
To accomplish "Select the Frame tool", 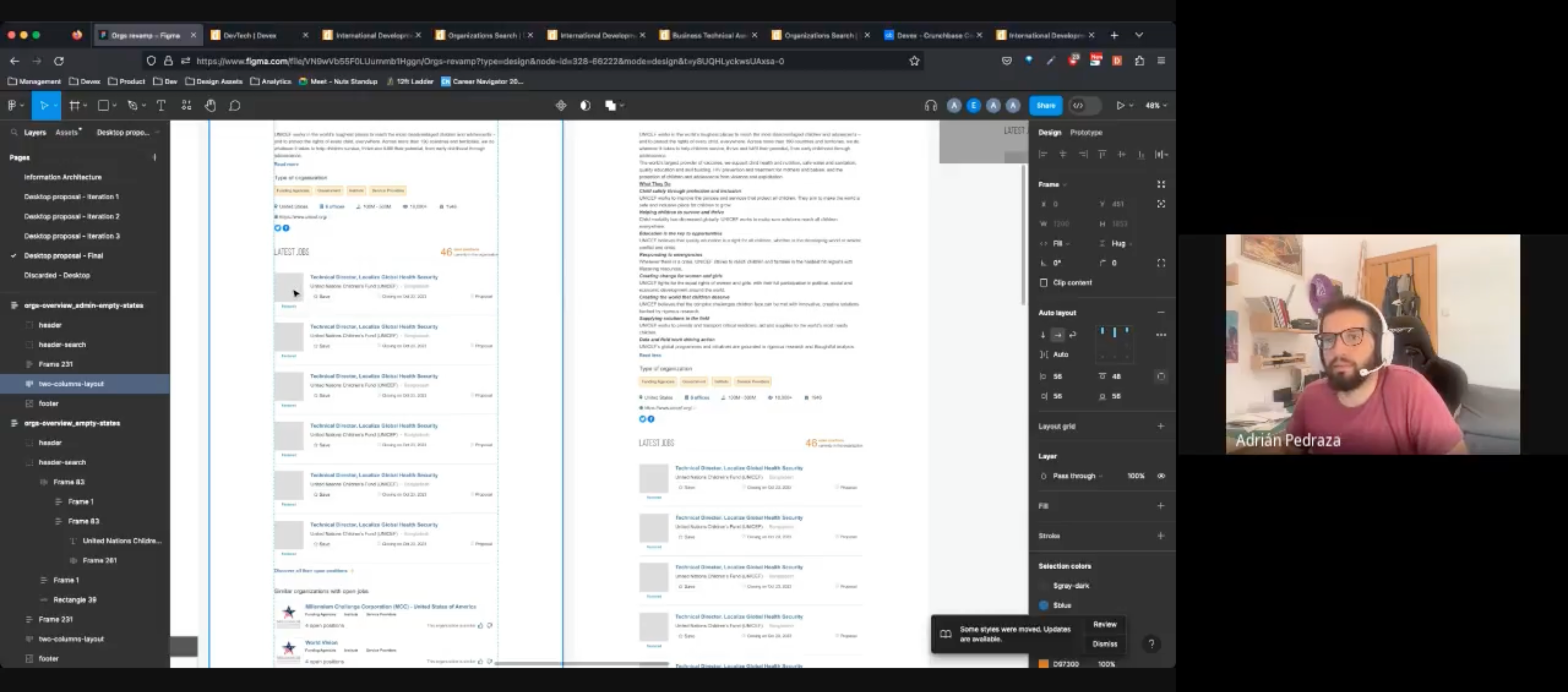I will coord(74,106).
